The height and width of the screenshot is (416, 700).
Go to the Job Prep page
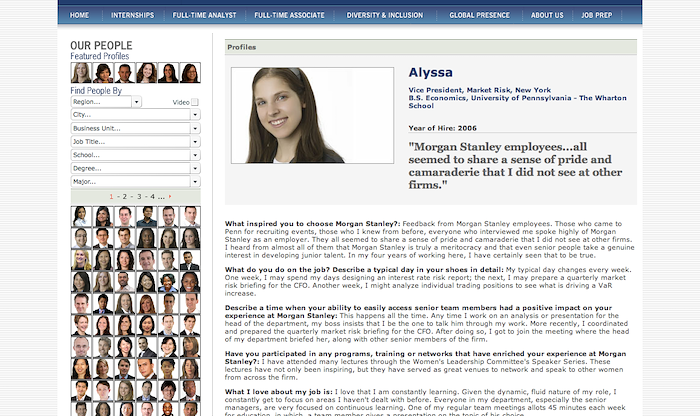click(x=596, y=15)
